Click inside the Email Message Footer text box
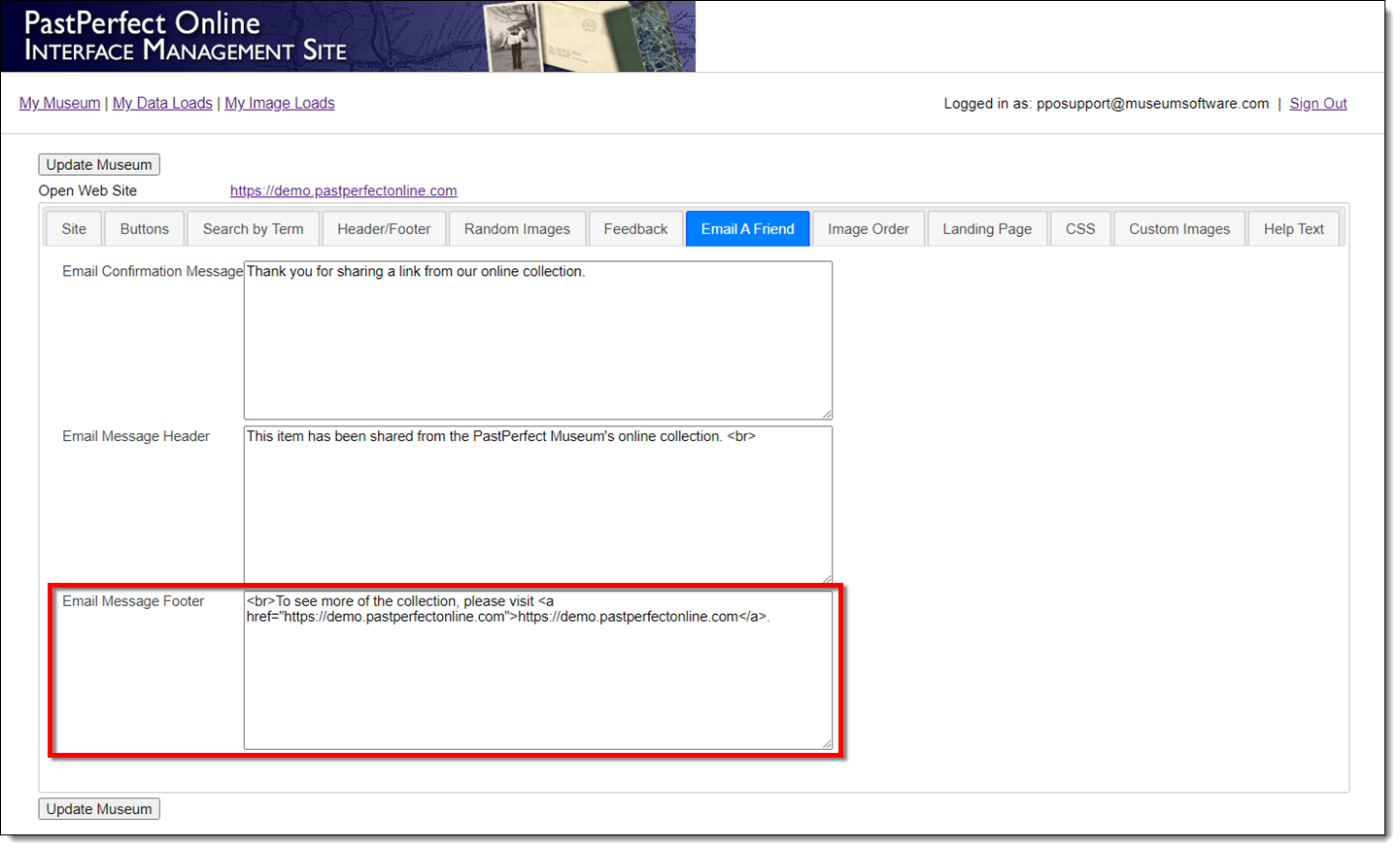 pyautogui.click(x=537, y=680)
